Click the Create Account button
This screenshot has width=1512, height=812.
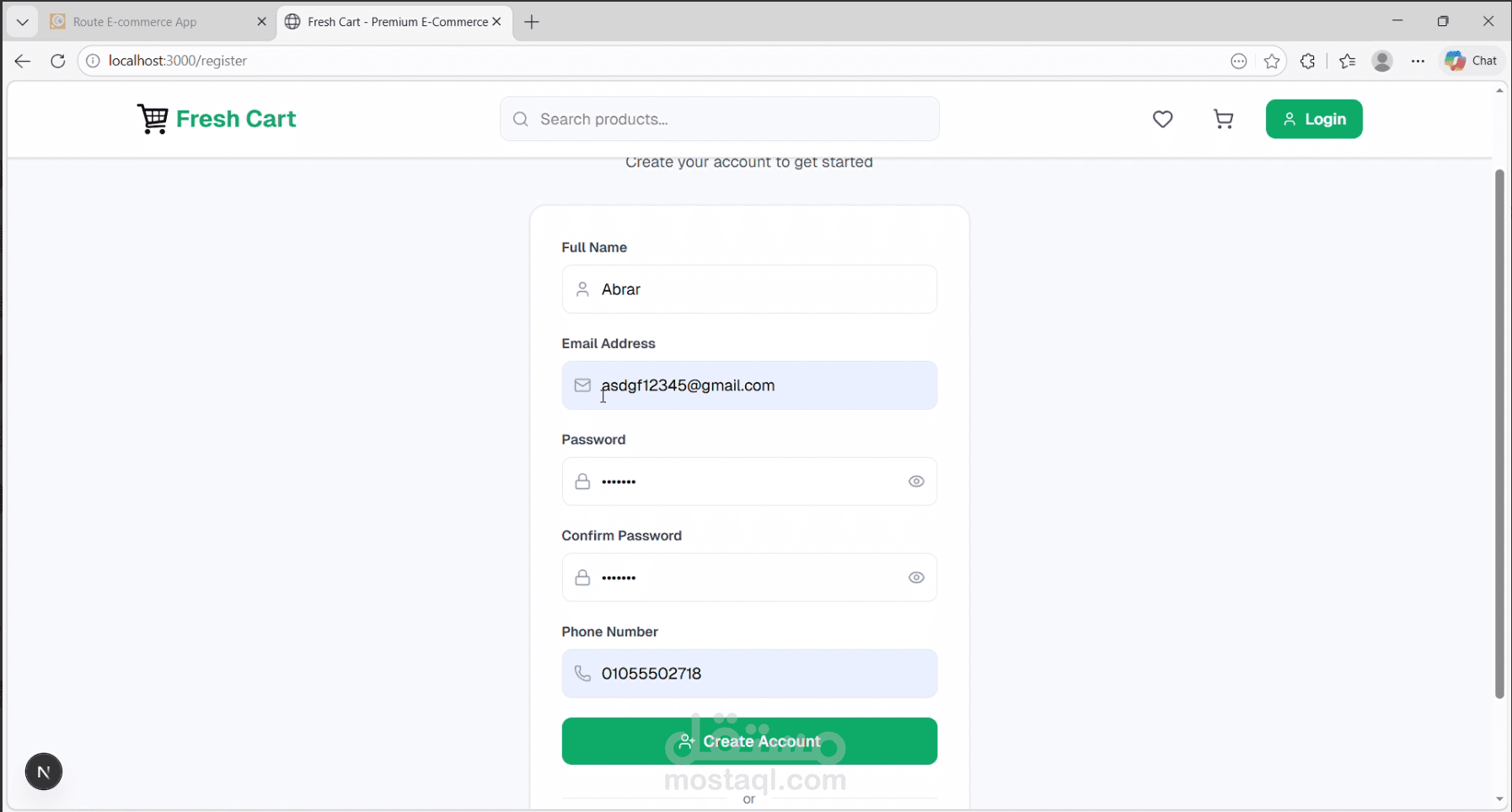(748, 740)
